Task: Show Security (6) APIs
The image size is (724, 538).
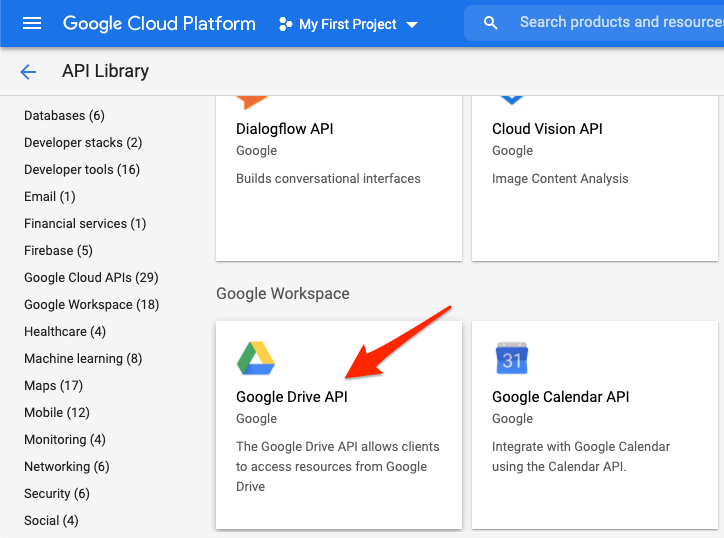Action: click(57, 494)
